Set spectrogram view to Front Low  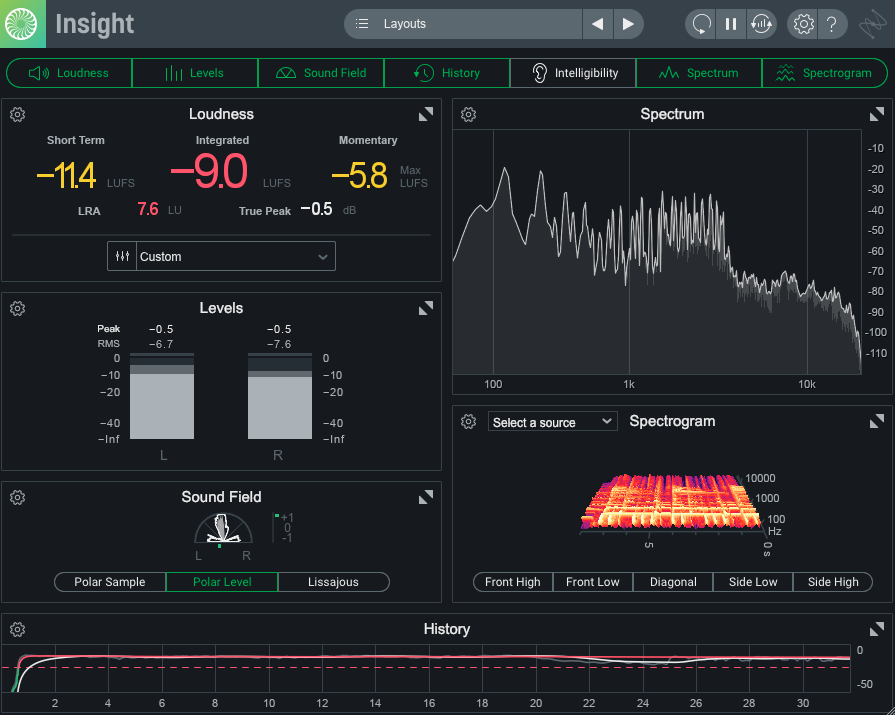(x=592, y=582)
